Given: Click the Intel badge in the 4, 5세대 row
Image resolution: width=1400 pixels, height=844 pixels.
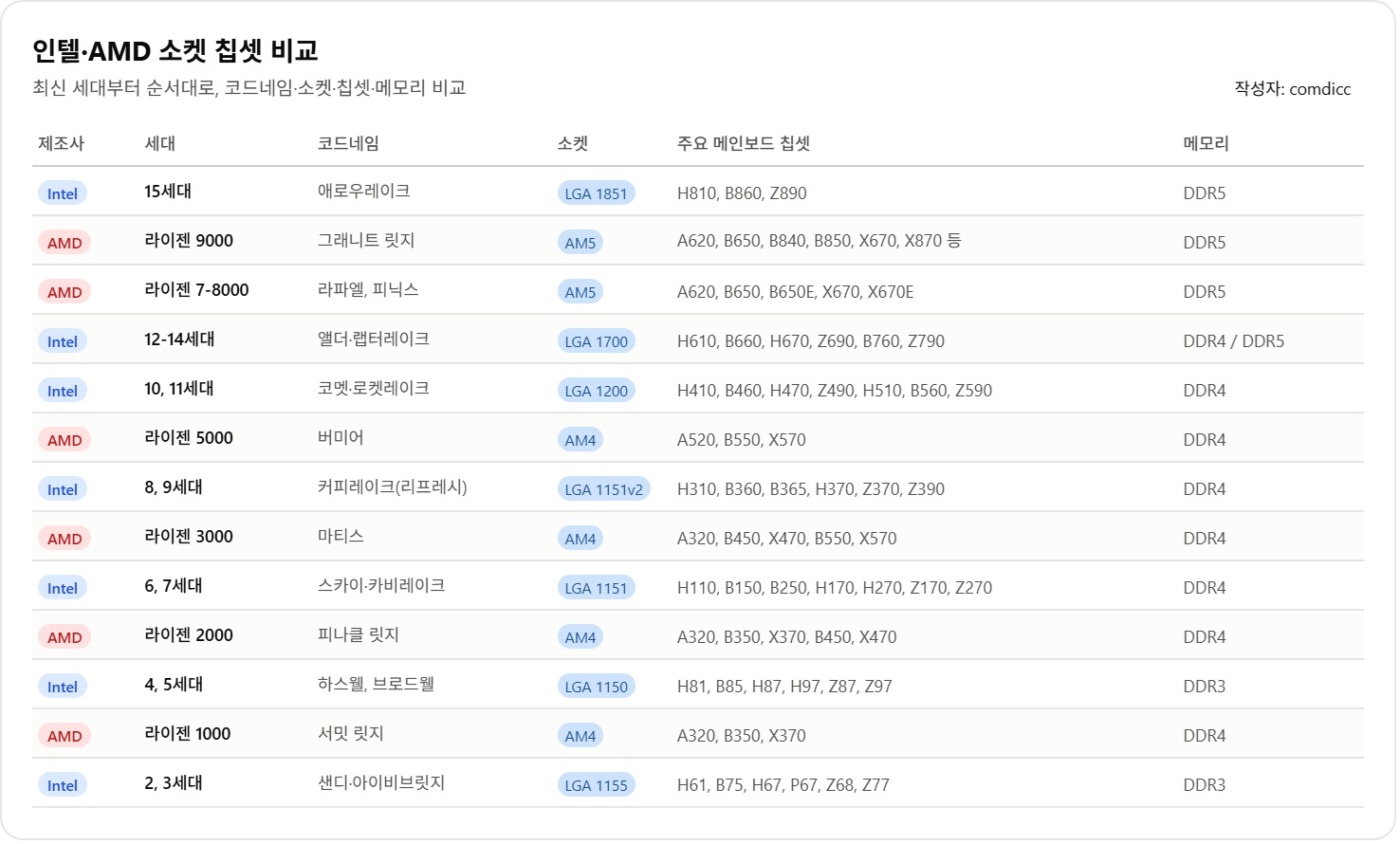Looking at the screenshot, I should point(63,687).
